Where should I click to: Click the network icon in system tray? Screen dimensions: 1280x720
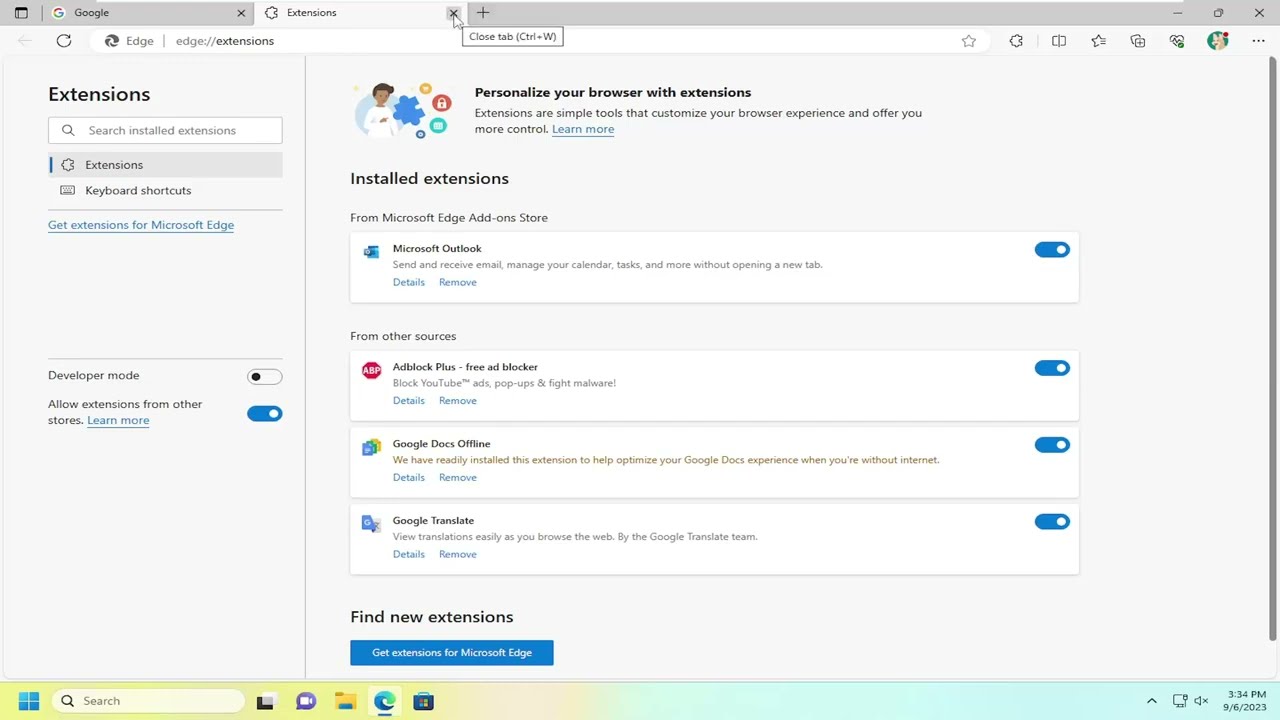tap(1180, 701)
